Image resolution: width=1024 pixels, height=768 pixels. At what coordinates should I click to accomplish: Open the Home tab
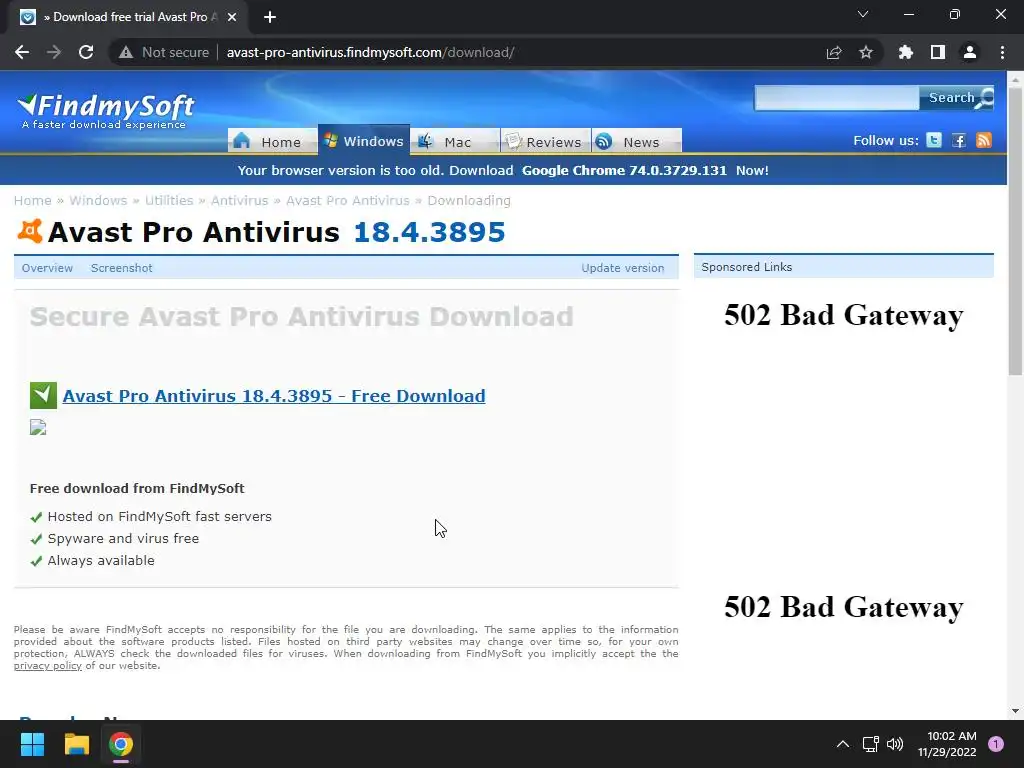pyautogui.click(x=272, y=141)
